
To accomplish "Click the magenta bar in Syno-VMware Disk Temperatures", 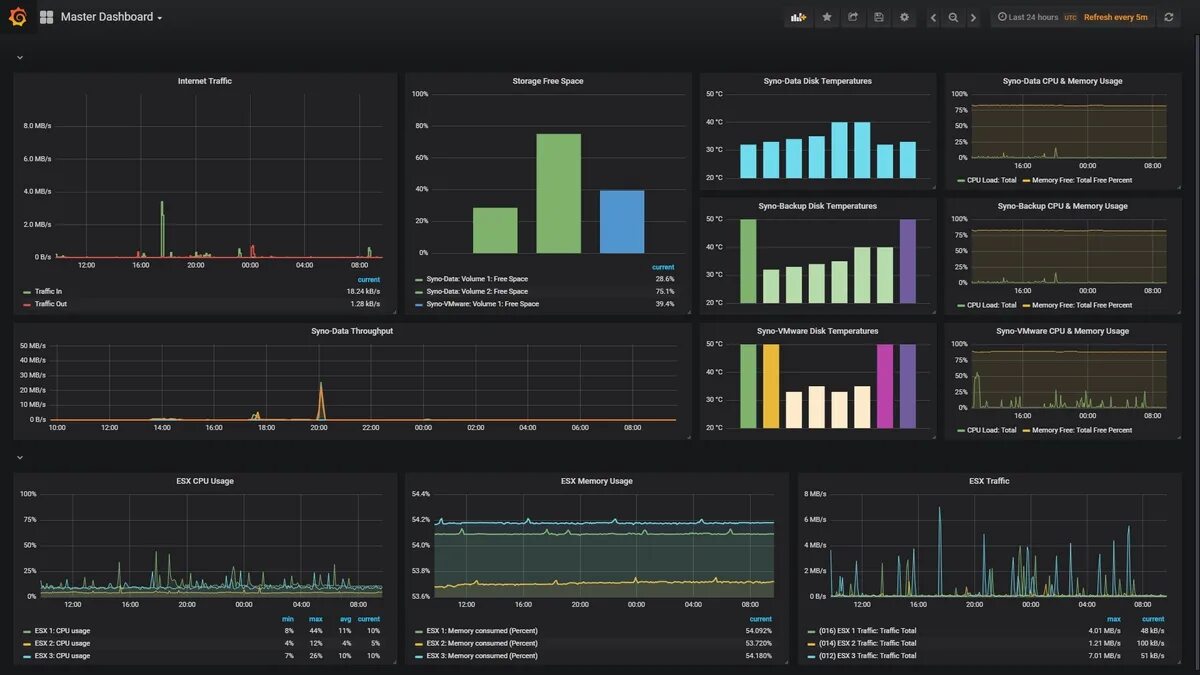I will 885,386.
